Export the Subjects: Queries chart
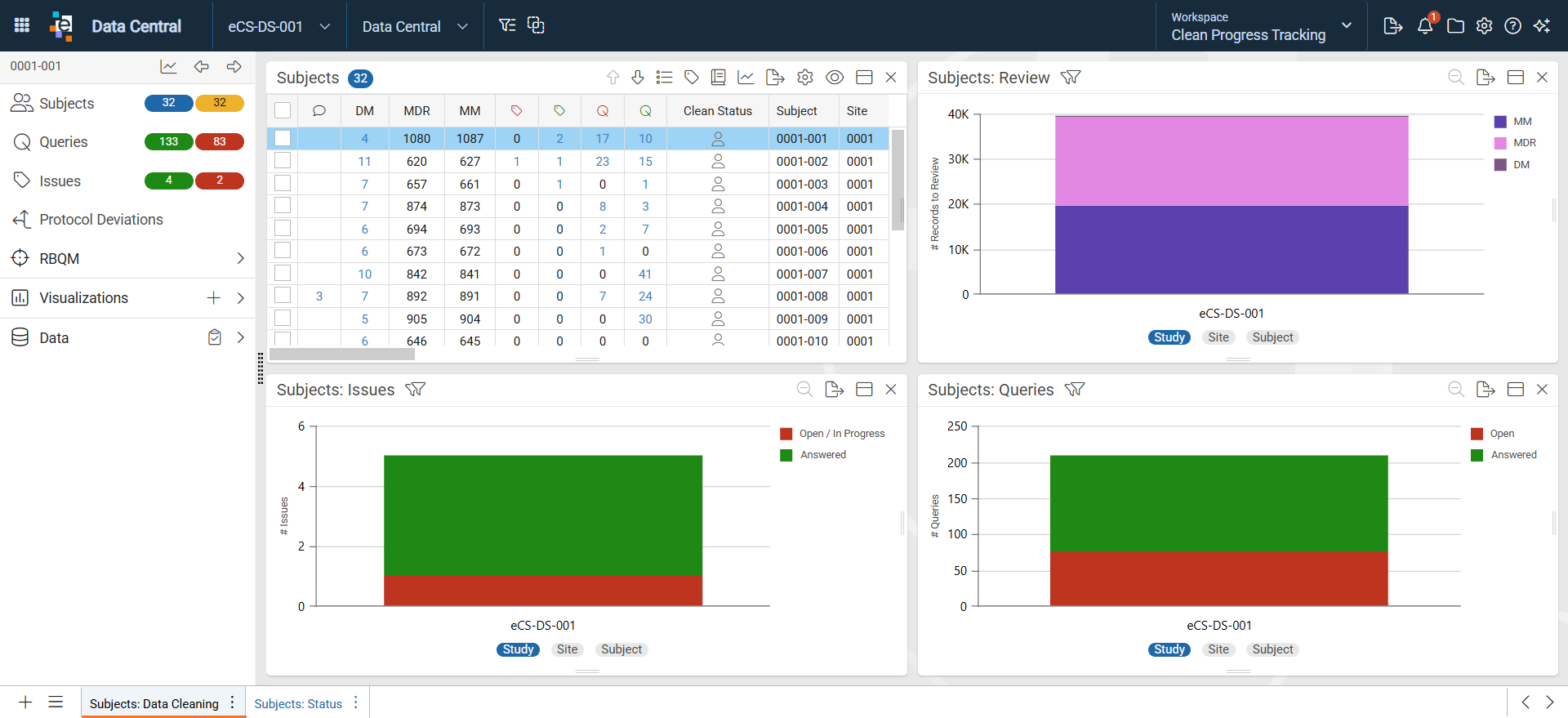This screenshot has width=1568, height=718. pos(1486,390)
